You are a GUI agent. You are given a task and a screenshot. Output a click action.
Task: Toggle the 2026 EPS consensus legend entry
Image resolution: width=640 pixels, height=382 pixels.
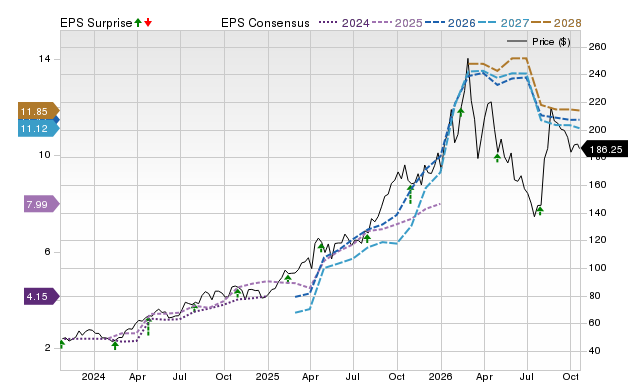coord(450,23)
